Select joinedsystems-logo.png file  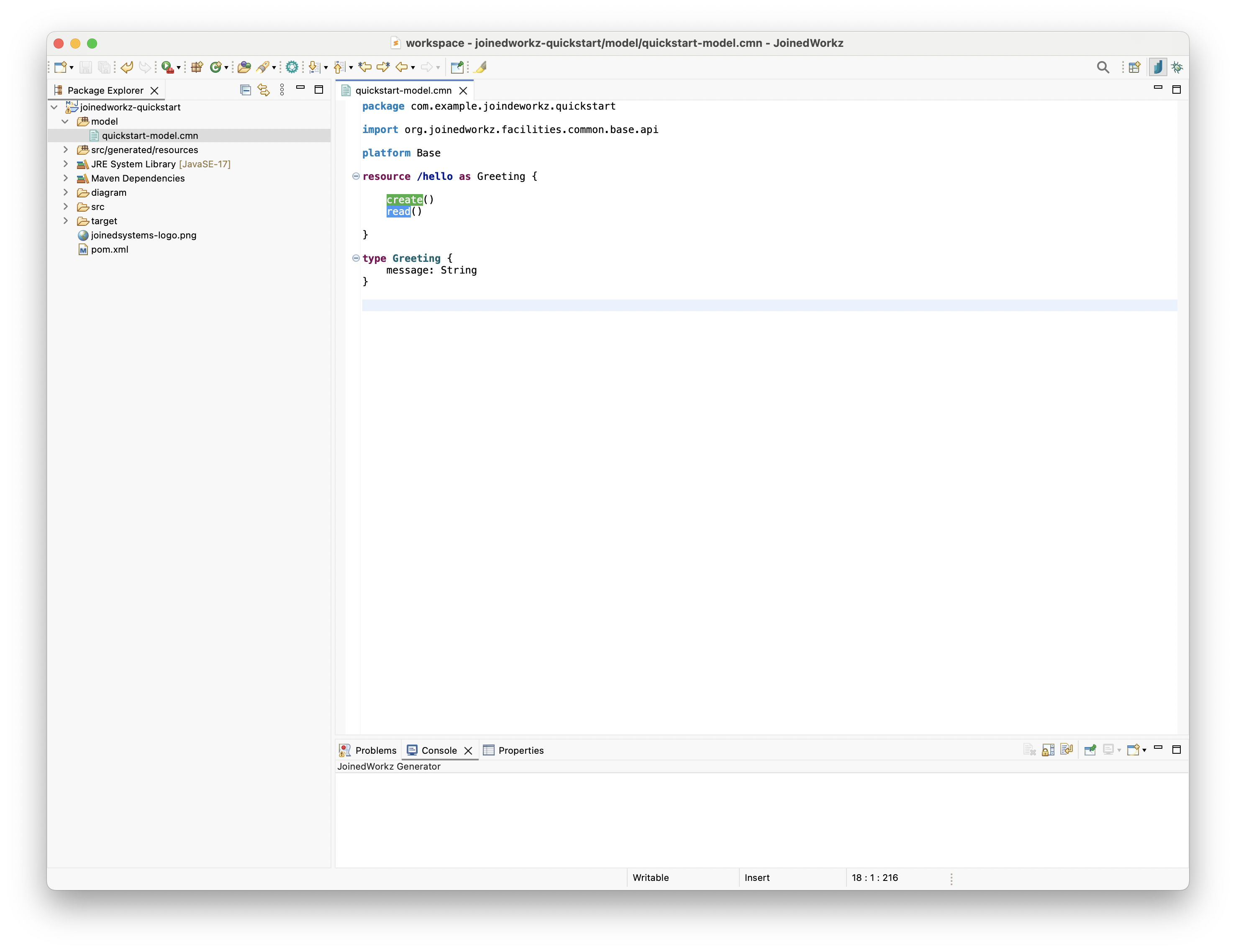point(143,235)
